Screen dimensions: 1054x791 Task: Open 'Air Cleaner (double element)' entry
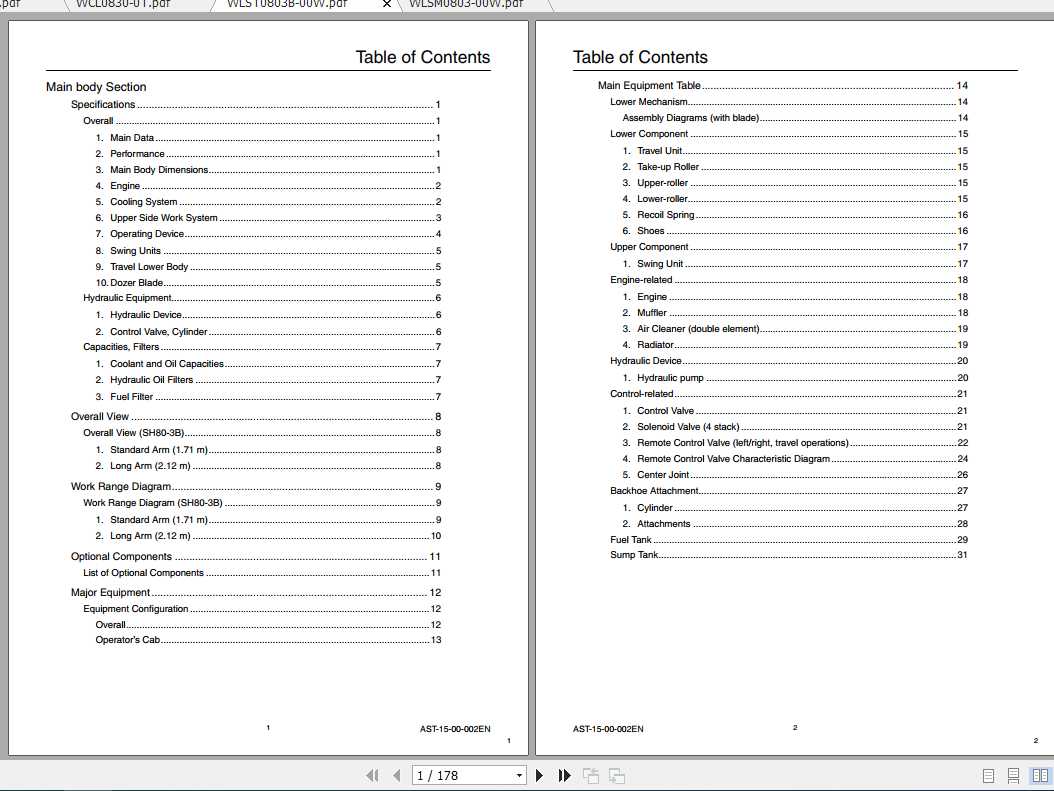[x=795, y=329]
